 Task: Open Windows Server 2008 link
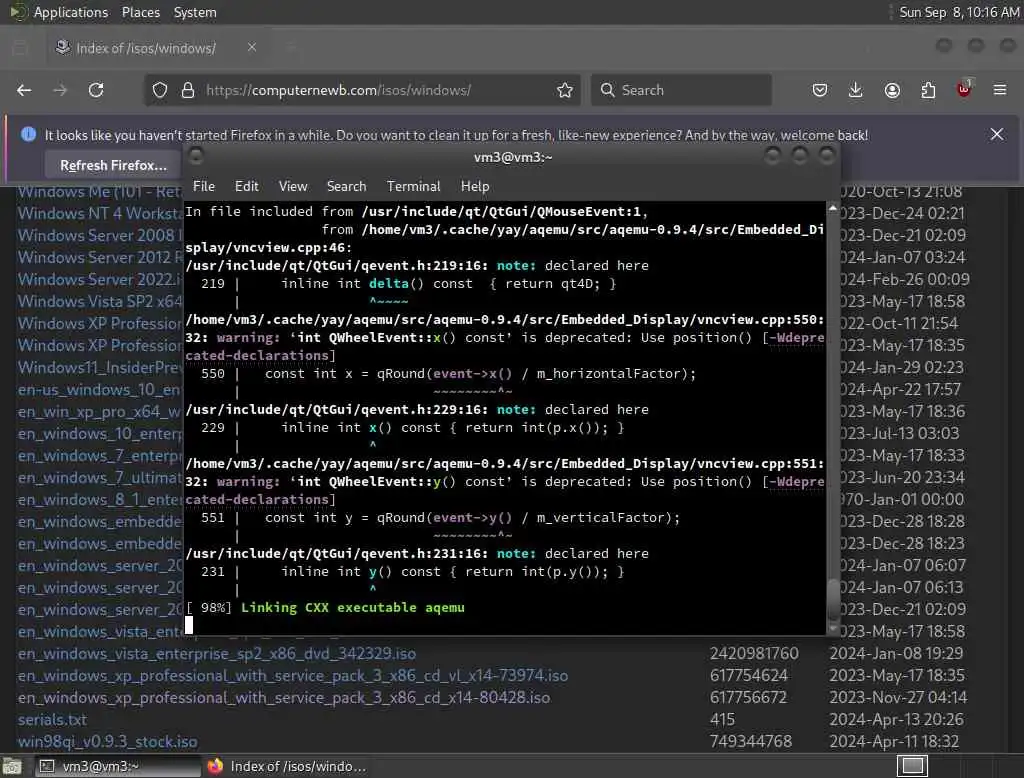click(100, 235)
